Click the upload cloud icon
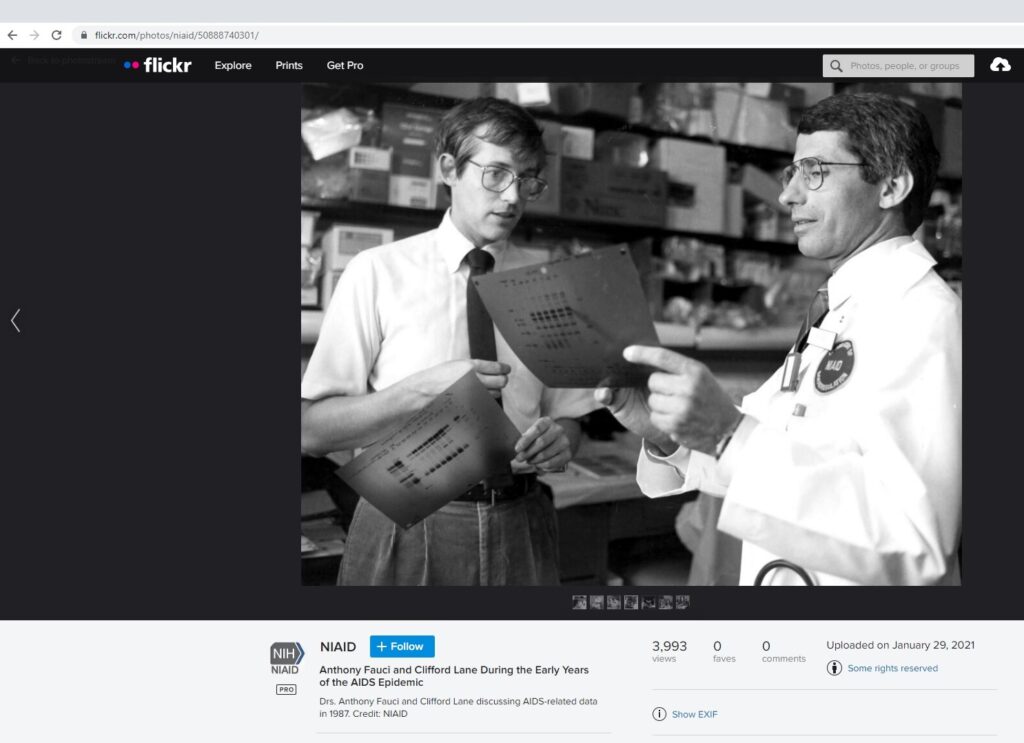The height and width of the screenshot is (743, 1024). tap(999, 65)
